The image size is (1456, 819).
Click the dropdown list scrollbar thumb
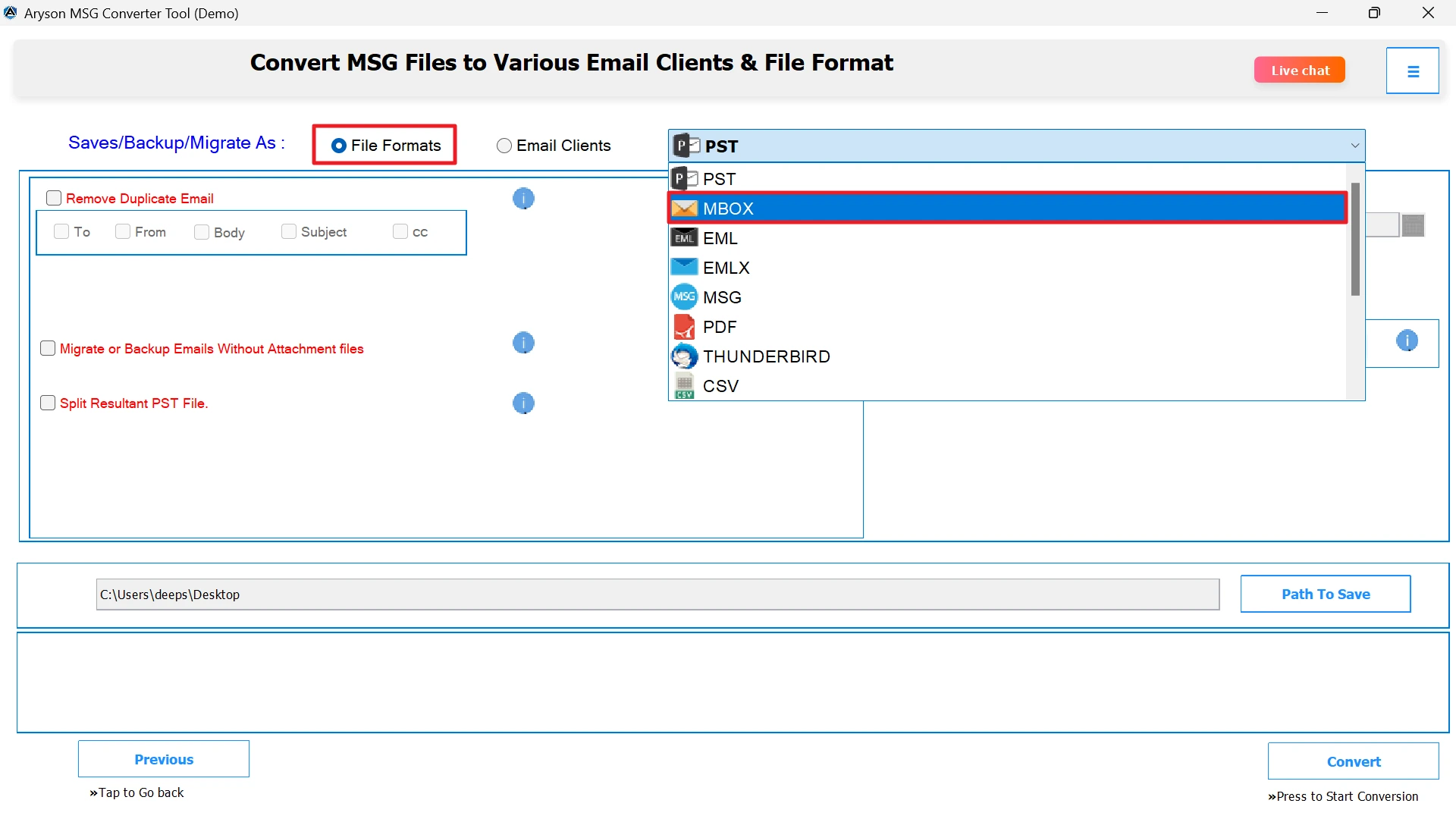pyautogui.click(x=1355, y=239)
